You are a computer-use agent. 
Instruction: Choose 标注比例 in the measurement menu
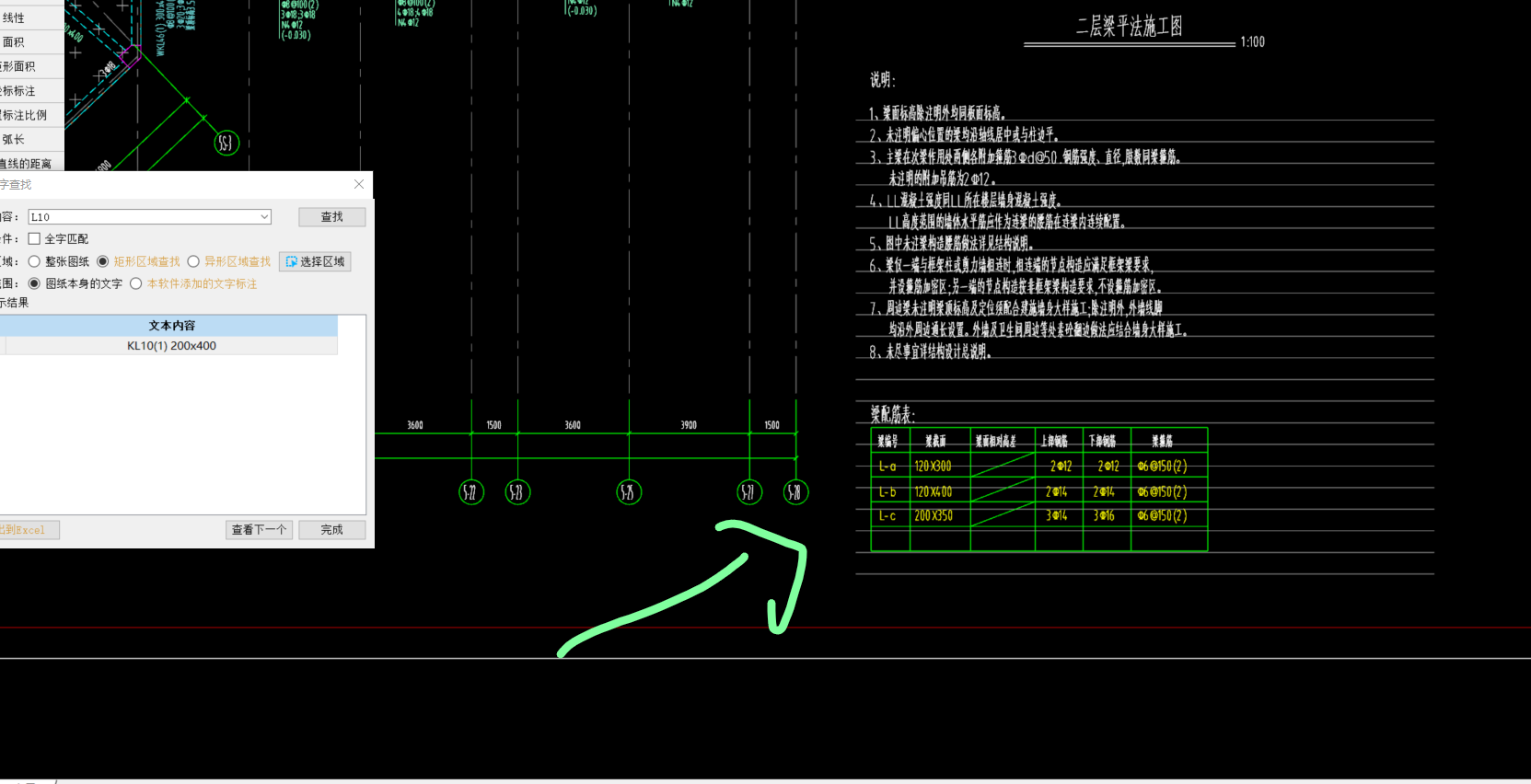coord(32,115)
